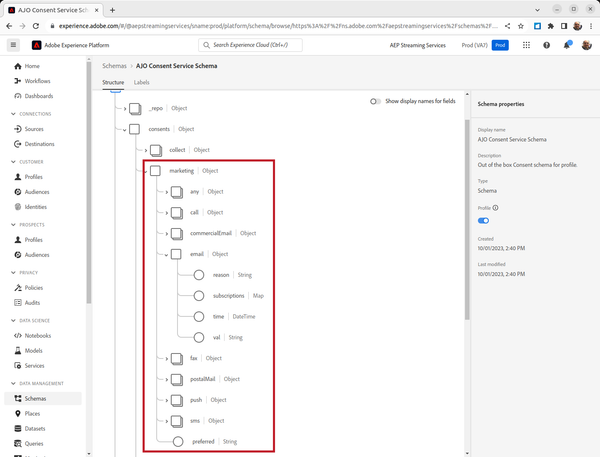Viewport: 600px width, 457px height.
Task: Open the help question mark icon
Action: (546, 45)
